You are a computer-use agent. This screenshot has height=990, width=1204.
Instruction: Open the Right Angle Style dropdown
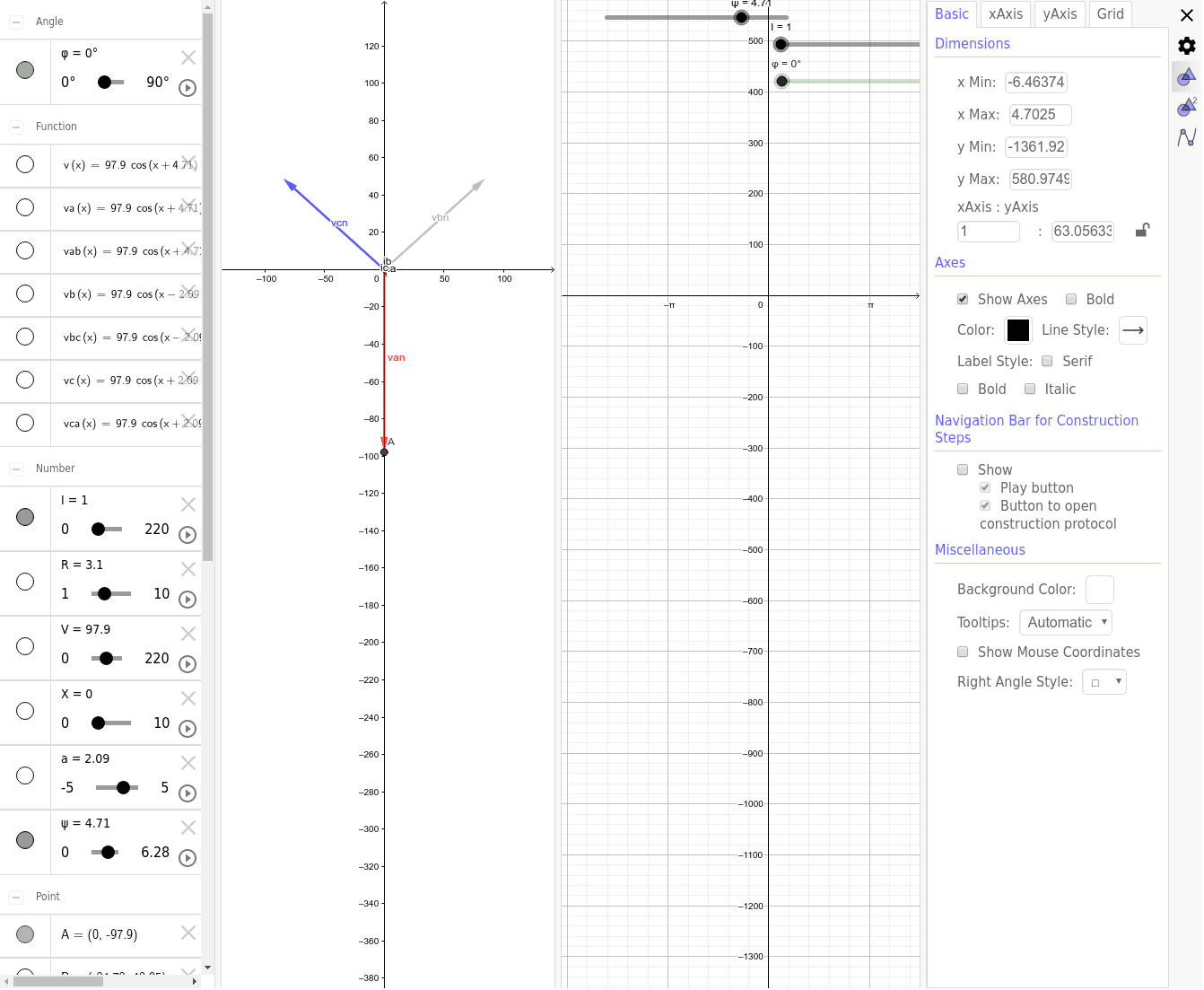pos(1104,681)
